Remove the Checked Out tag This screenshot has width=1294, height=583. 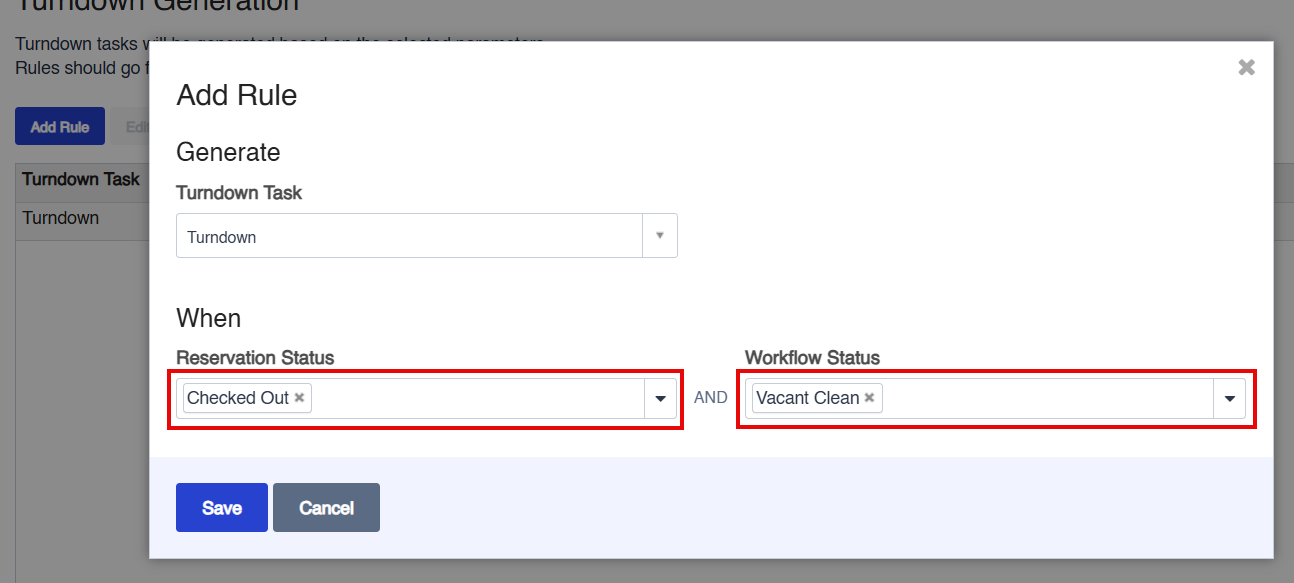click(299, 397)
